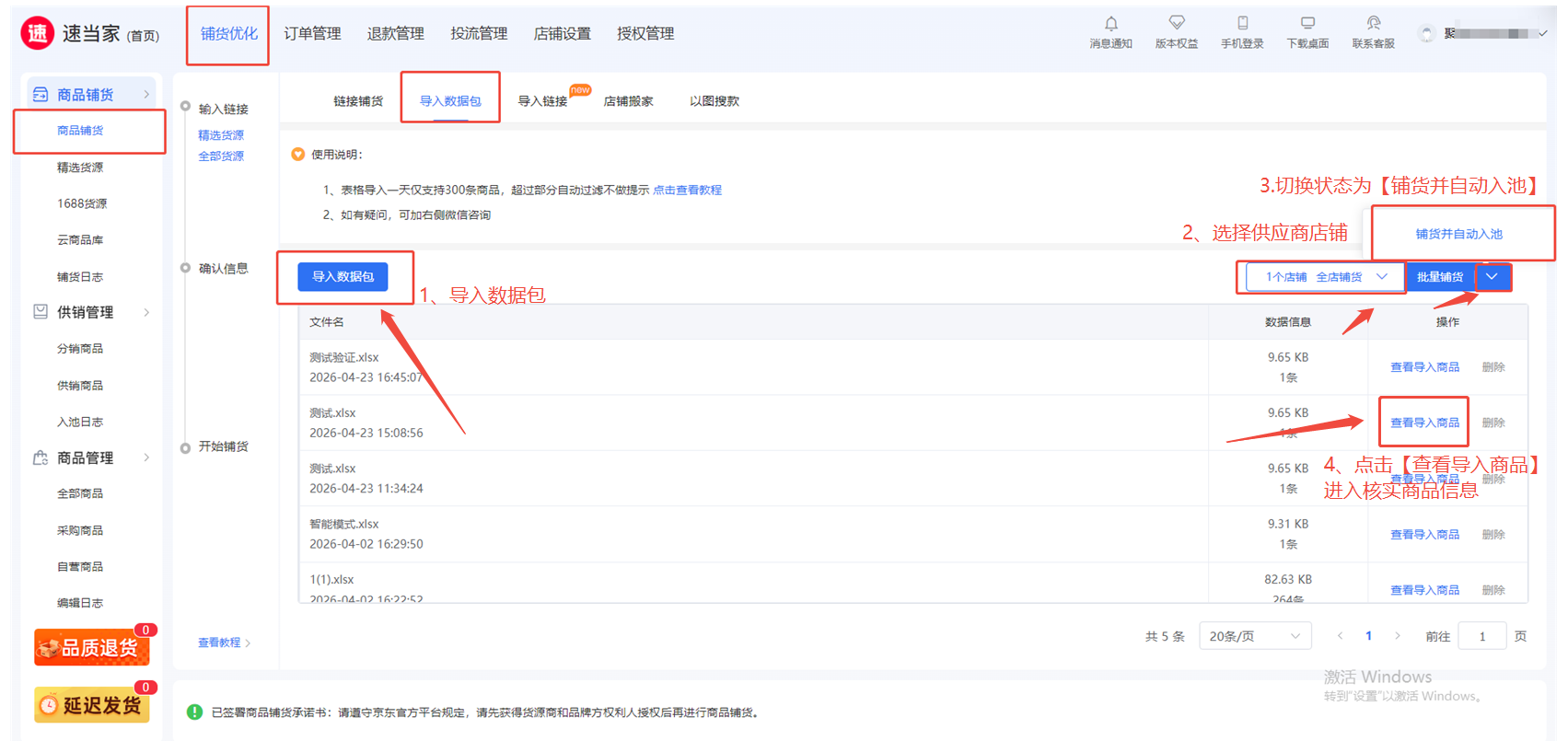
Task: Click the blue 导入数据包 button
Action: click(343, 277)
